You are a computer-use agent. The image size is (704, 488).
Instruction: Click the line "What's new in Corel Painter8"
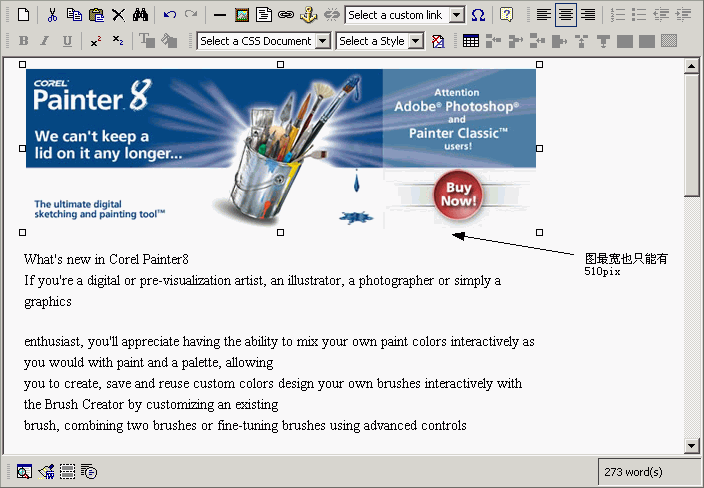[x=106, y=259]
